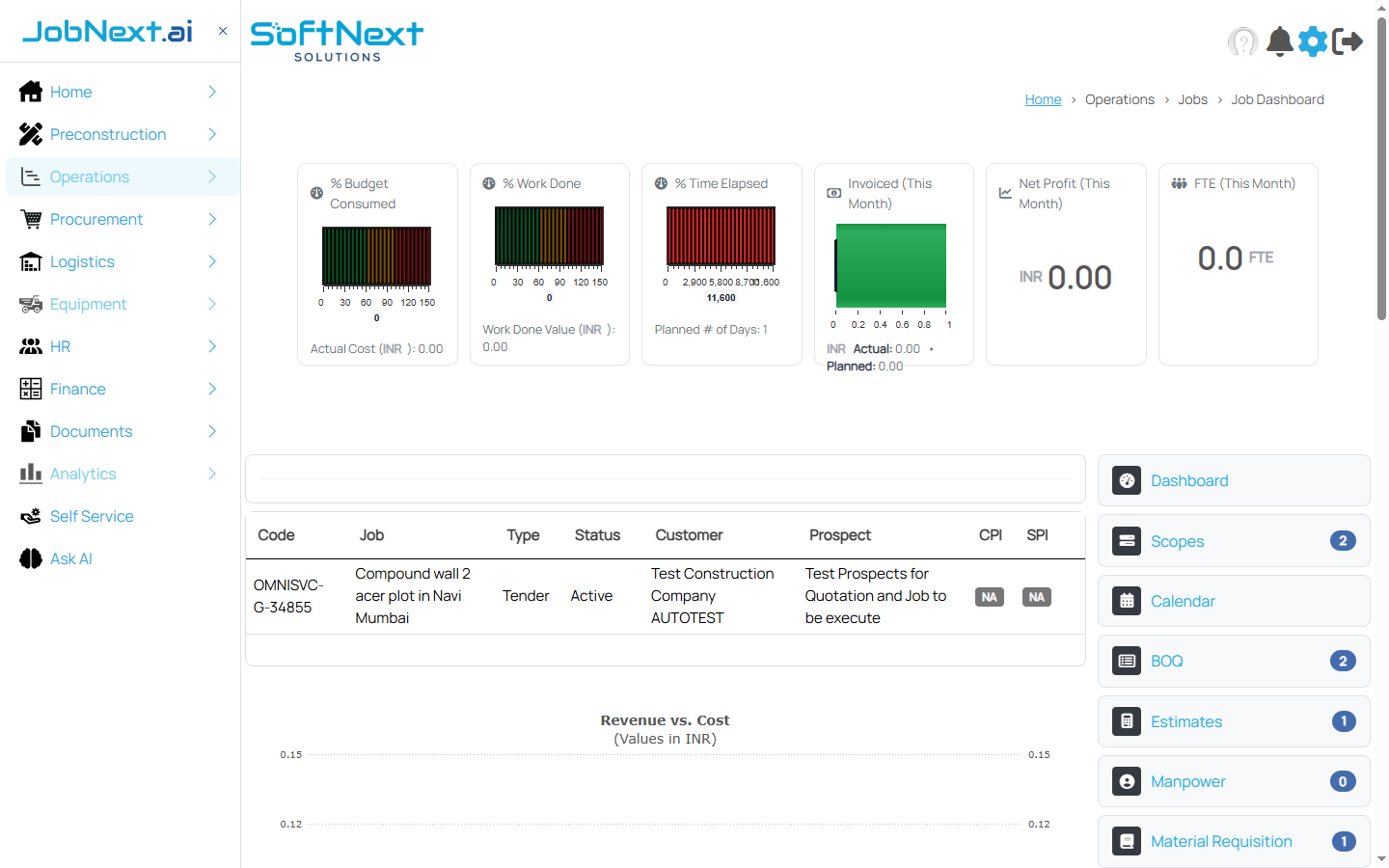Expand the Preconstruction menu
Image resolution: width=1389 pixels, height=868 pixels.
pos(107,134)
